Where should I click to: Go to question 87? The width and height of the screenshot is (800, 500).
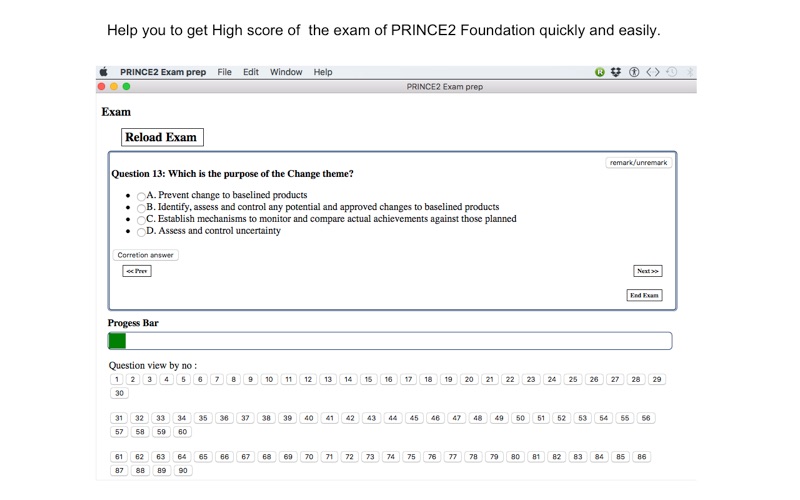click(119, 470)
